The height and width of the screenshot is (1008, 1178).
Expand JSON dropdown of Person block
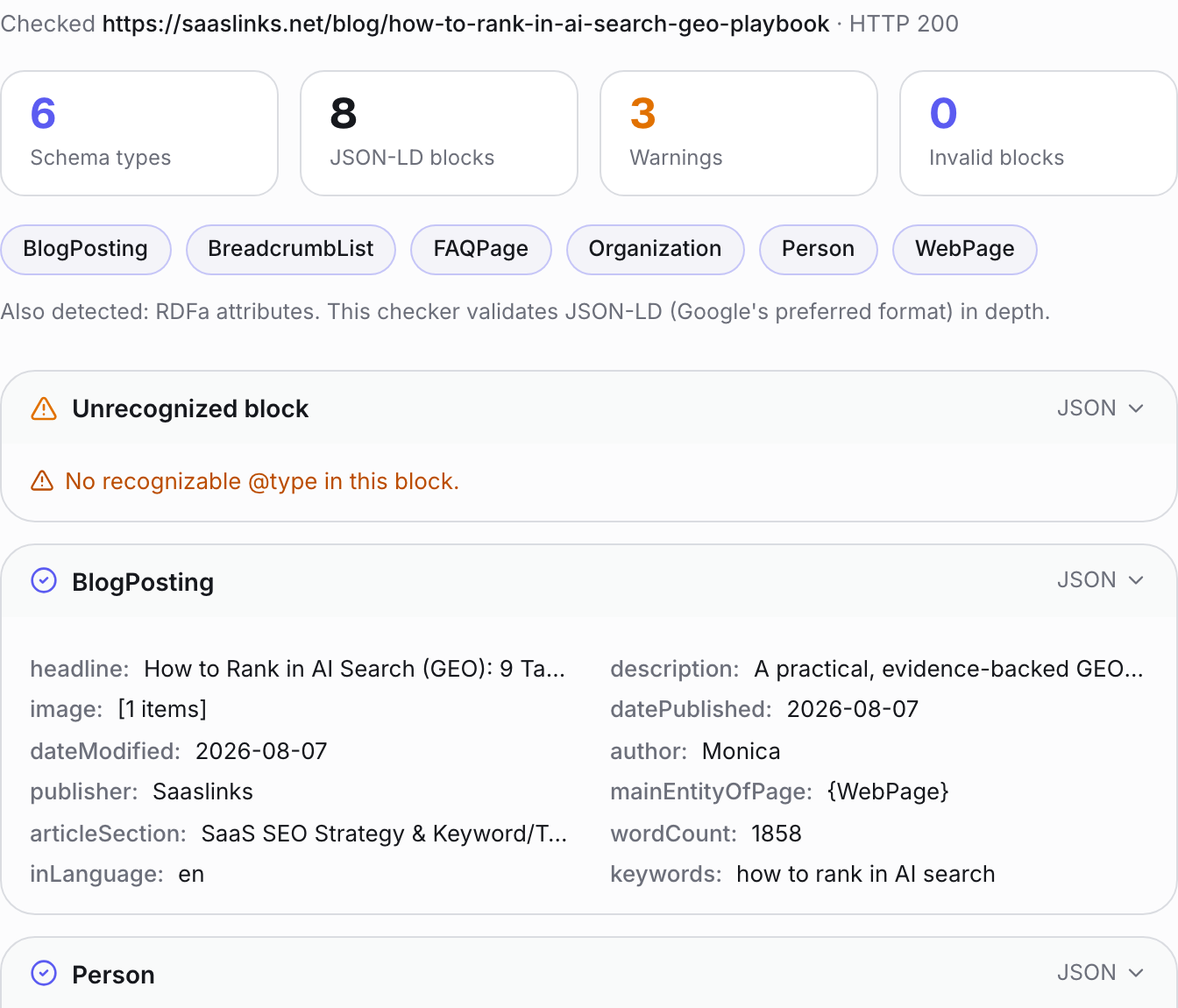[1100, 972]
